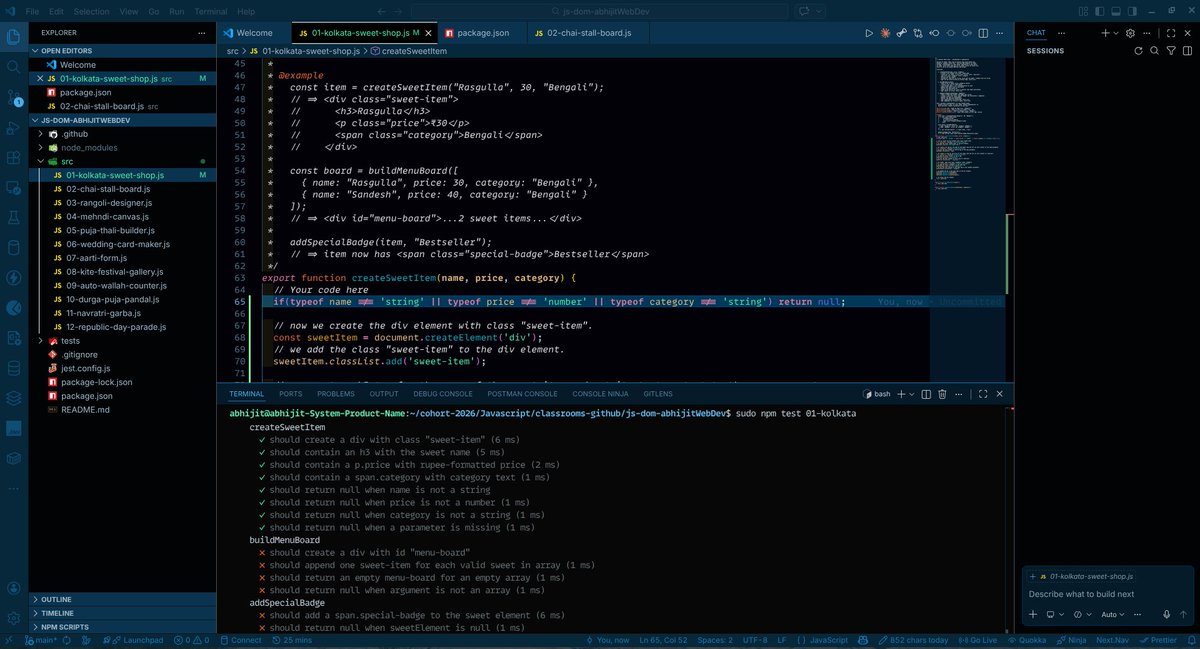This screenshot has height=649, width=1200.
Task: Open terminal panel more actions ellipsis
Action: [958, 394]
